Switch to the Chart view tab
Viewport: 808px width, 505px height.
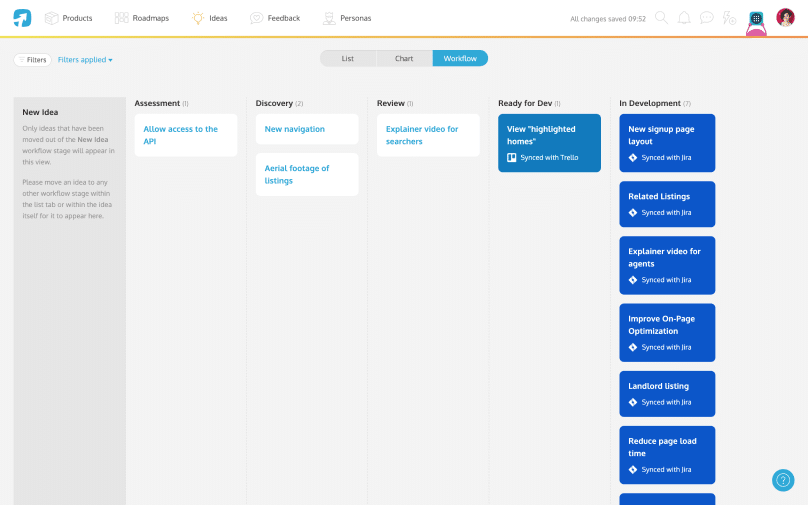click(x=404, y=58)
